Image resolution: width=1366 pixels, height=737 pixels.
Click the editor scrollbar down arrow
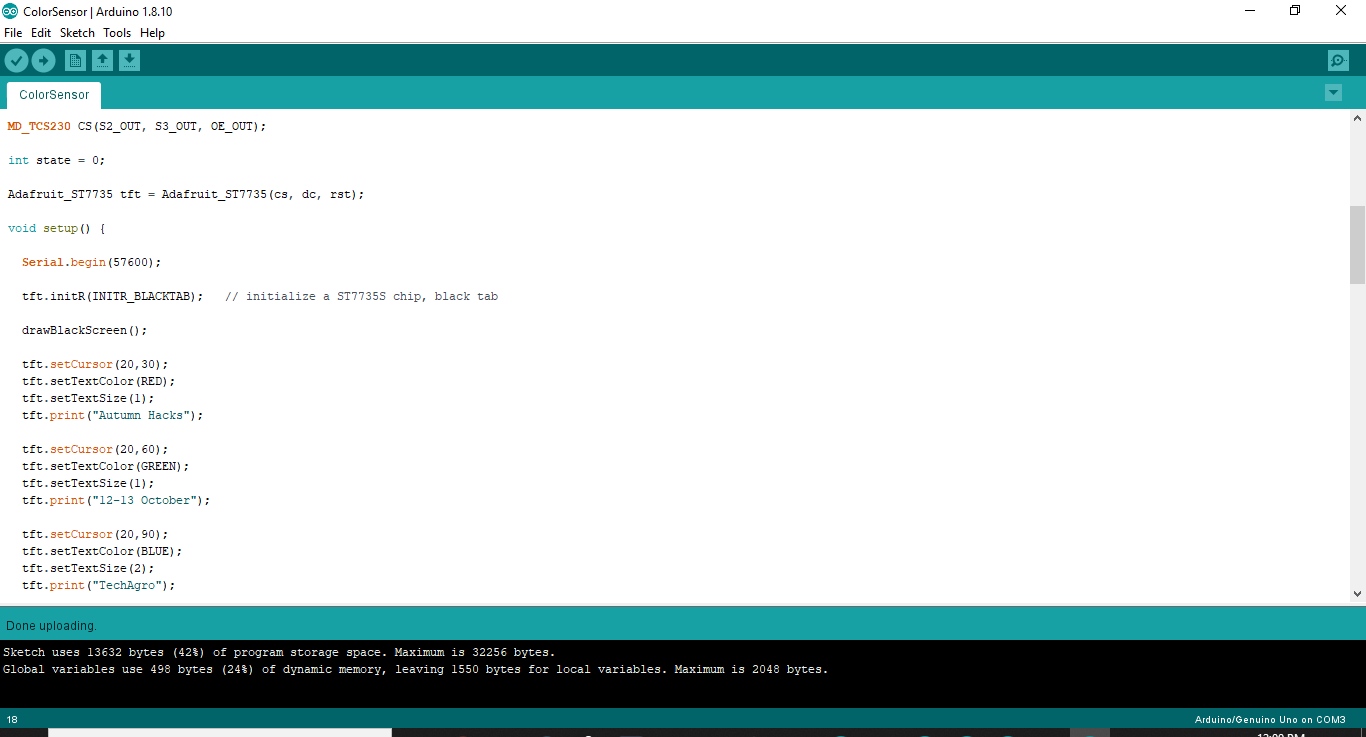pos(1357,594)
